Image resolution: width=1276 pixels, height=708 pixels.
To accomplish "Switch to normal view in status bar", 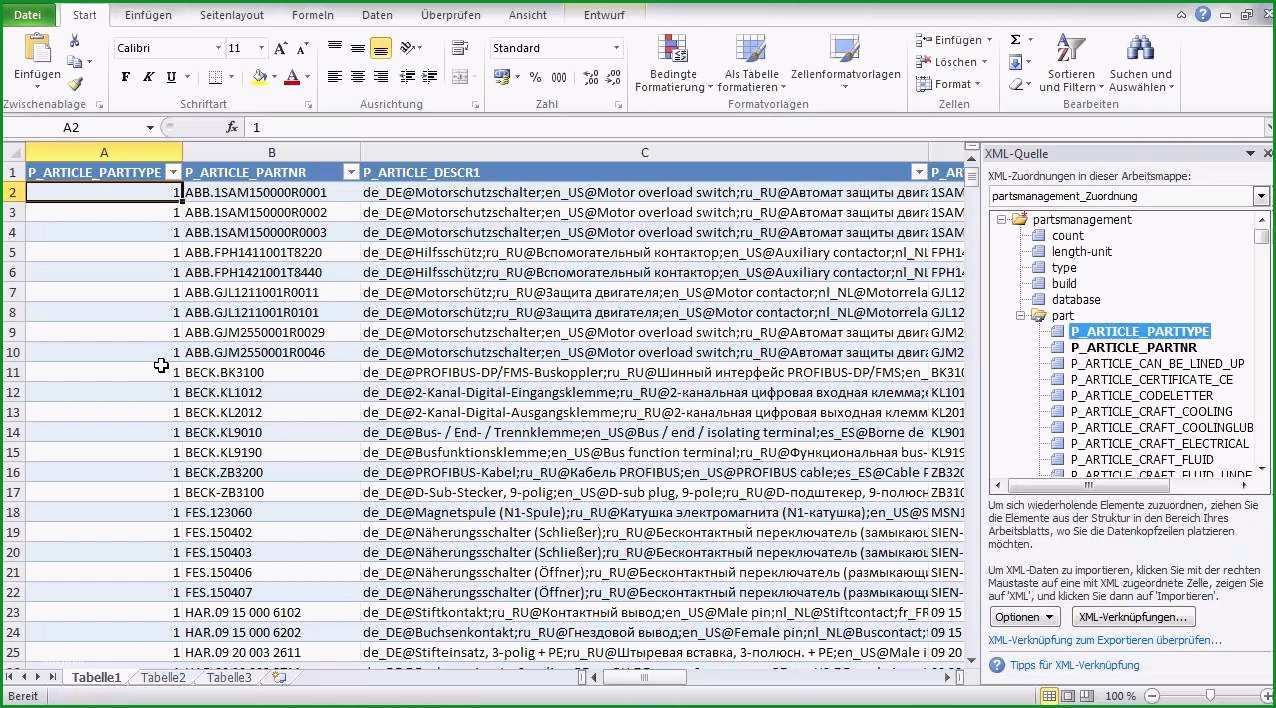I will point(1048,696).
